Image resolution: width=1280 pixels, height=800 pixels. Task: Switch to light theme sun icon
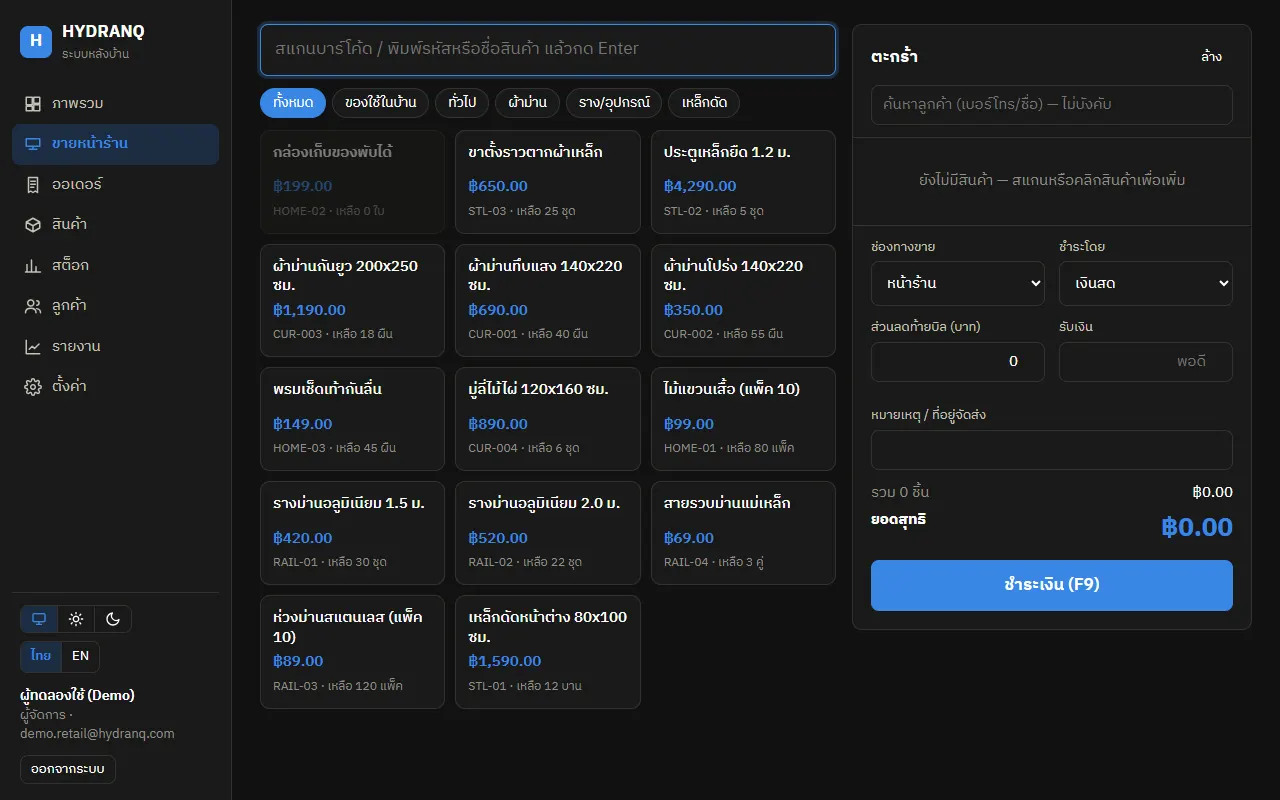76,619
